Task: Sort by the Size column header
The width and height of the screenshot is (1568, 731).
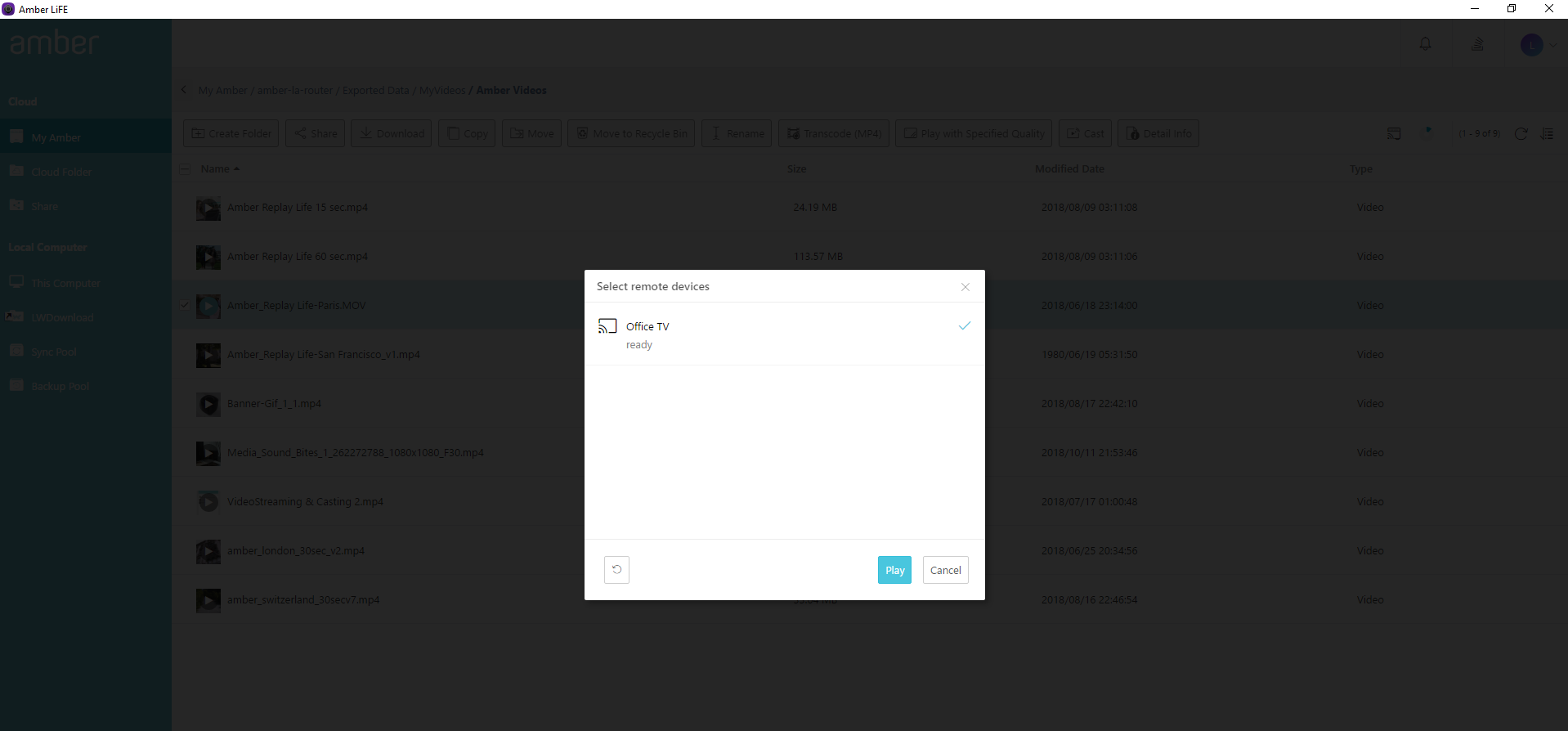Action: [x=797, y=169]
